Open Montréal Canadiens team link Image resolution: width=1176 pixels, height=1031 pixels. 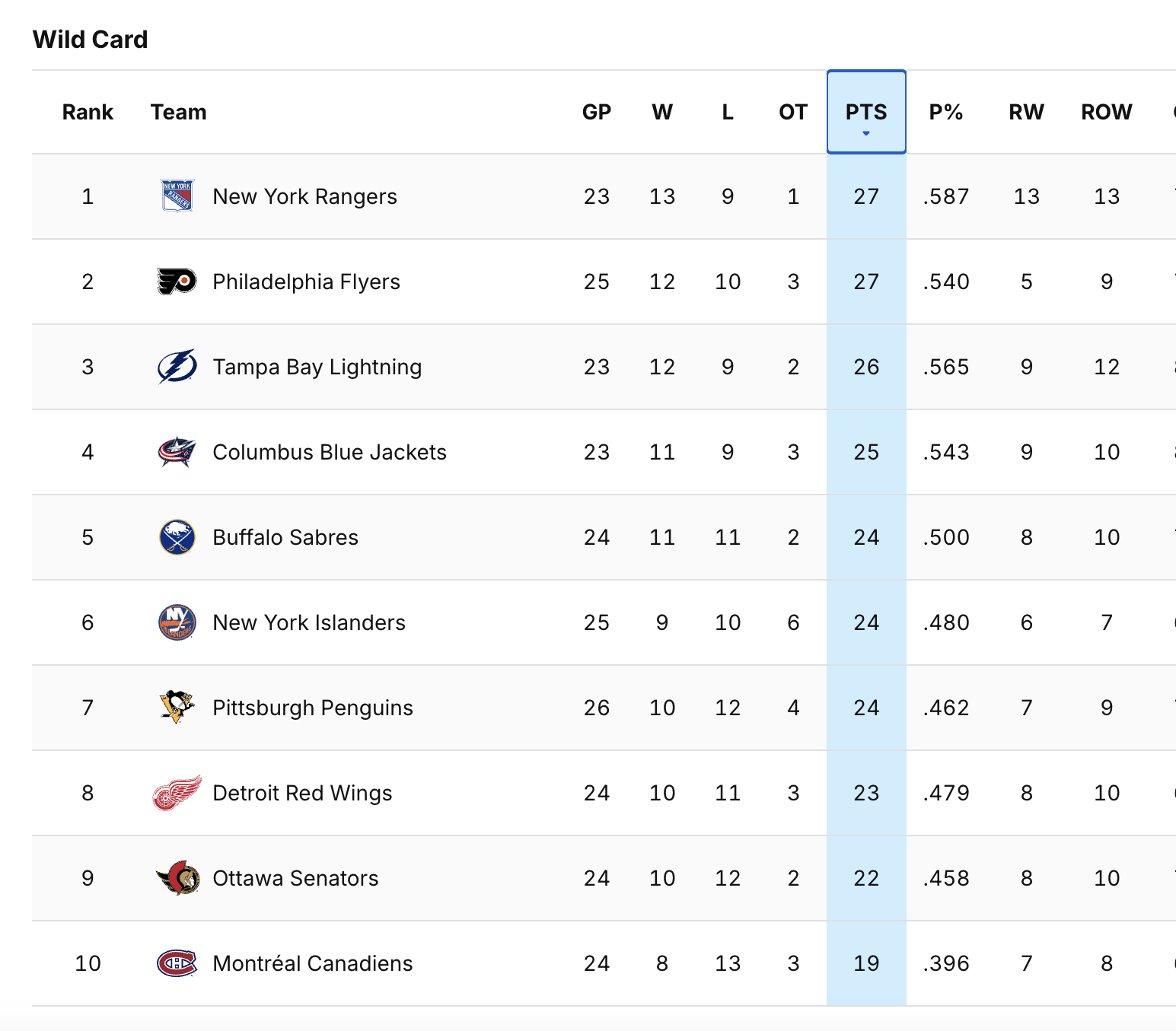[313, 963]
